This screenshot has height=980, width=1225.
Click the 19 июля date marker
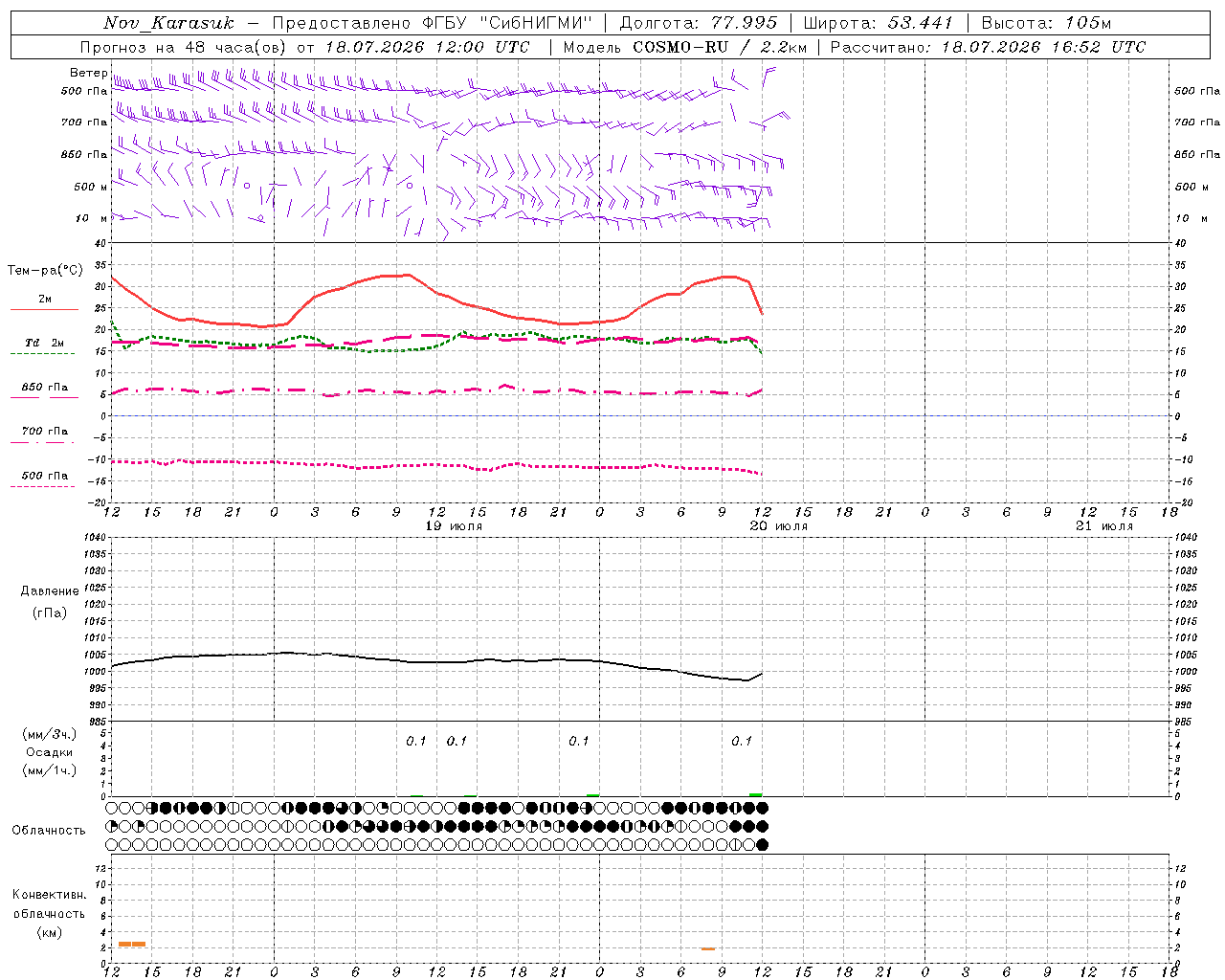(x=454, y=526)
